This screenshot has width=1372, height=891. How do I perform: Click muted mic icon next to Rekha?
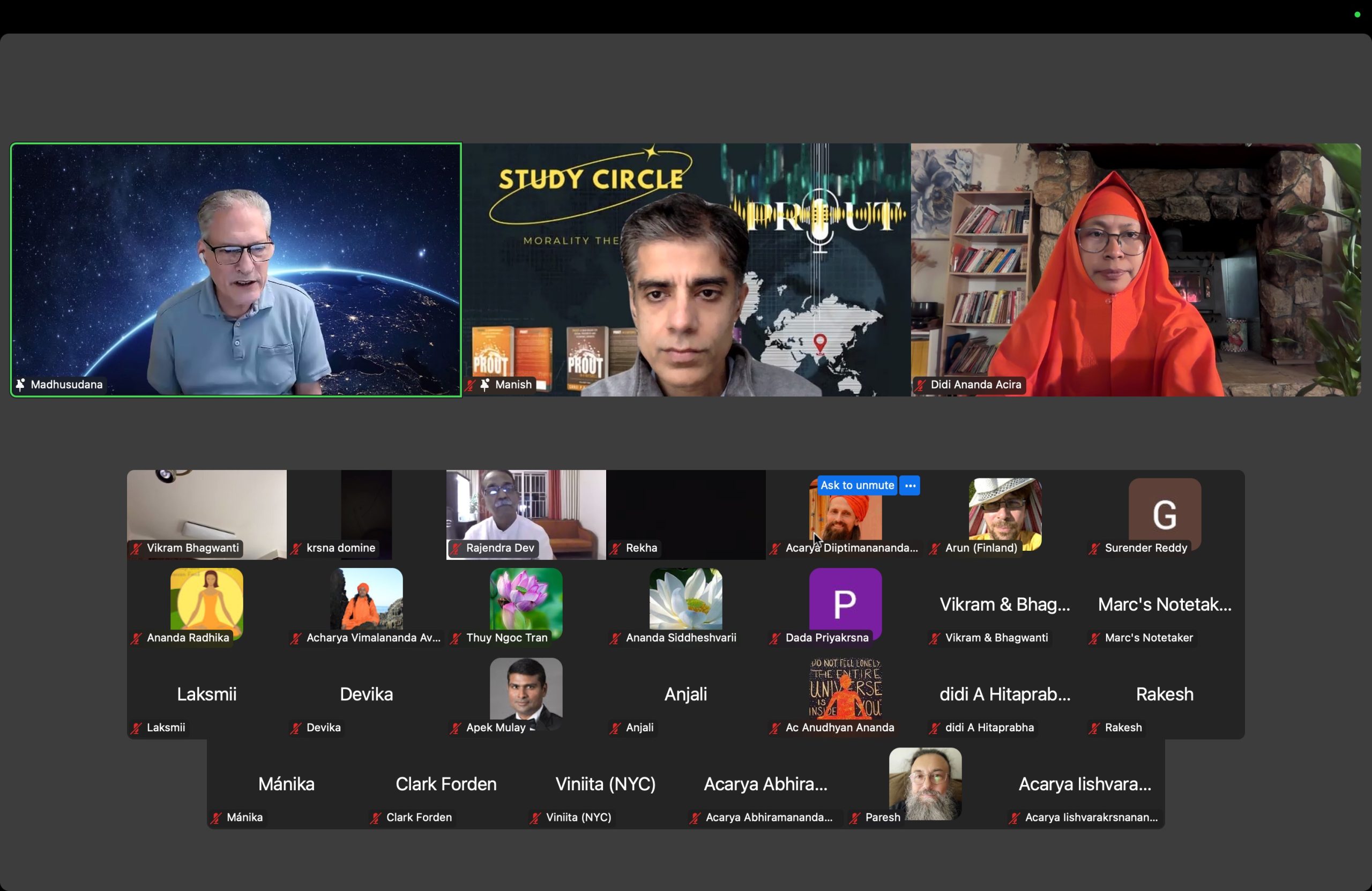coord(615,548)
